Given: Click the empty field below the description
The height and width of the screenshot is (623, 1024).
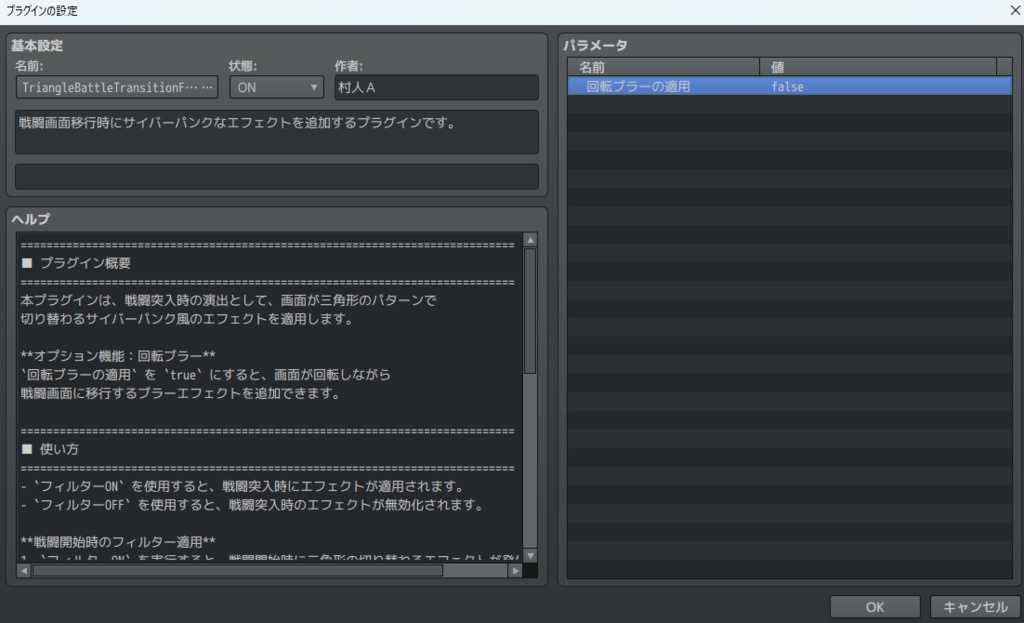Looking at the screenshot, I should coord(275,177).
